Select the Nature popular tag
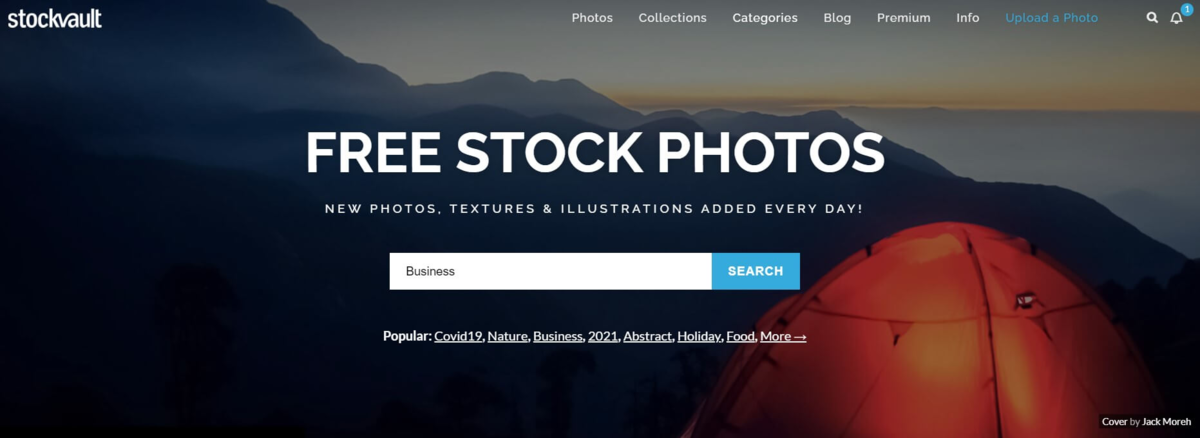This screenshot has width=1200, height=438. pyautogui.click(x=508, y=337)
